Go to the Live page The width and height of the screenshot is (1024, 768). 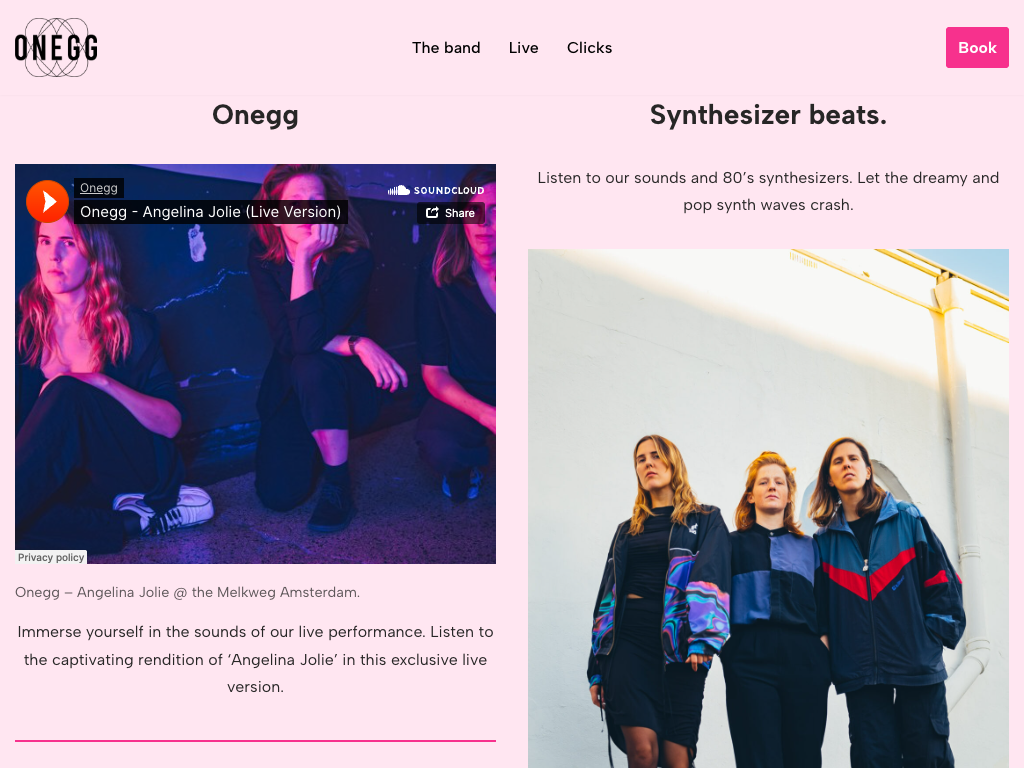(523, 48)
